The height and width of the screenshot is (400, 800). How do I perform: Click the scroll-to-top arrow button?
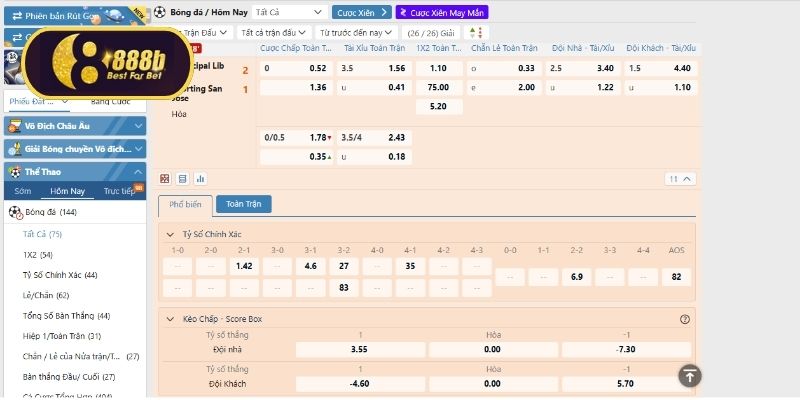point(690,375)
